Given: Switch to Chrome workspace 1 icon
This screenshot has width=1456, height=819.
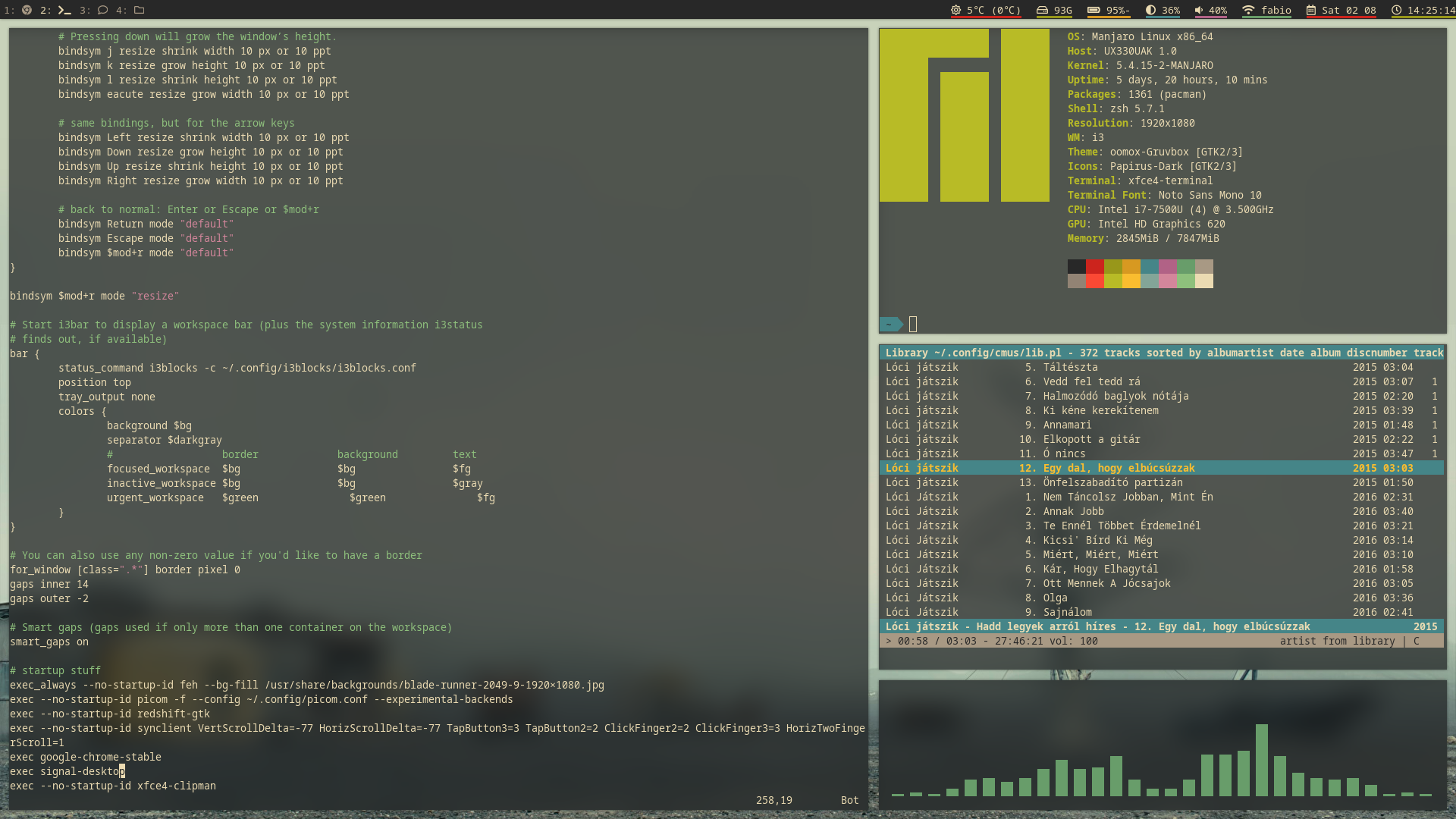Looking at the screenshot, I should 27,10.
